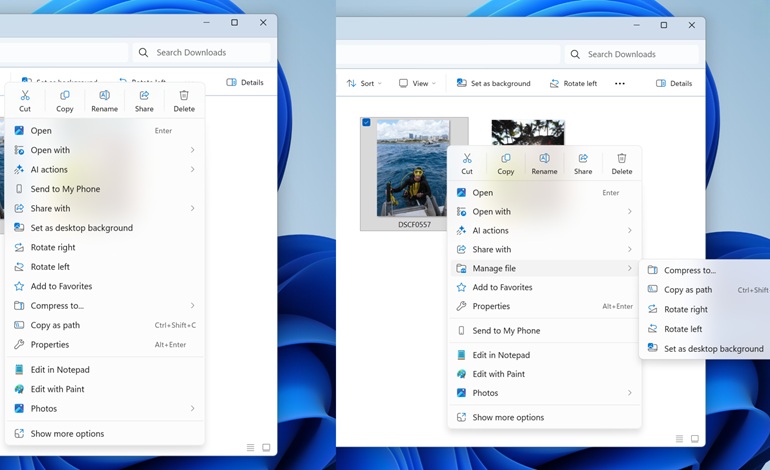Choose Rotate left in left context menu

(x=105, y=267)
